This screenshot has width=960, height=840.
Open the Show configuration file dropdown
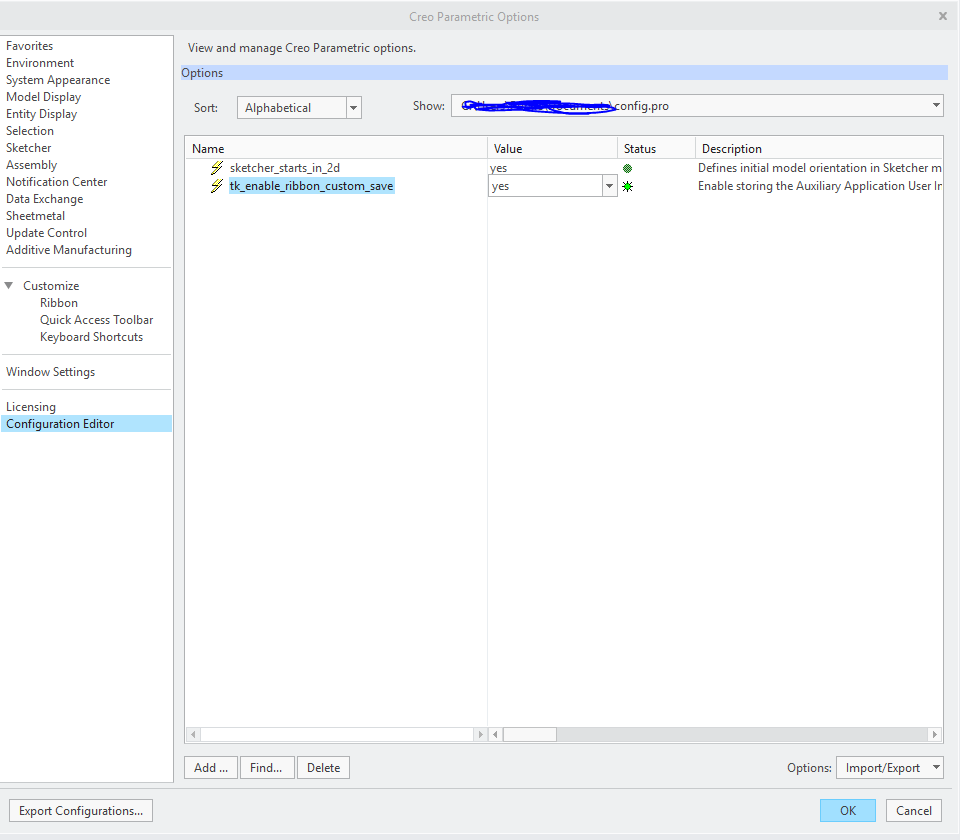(935, 105)
